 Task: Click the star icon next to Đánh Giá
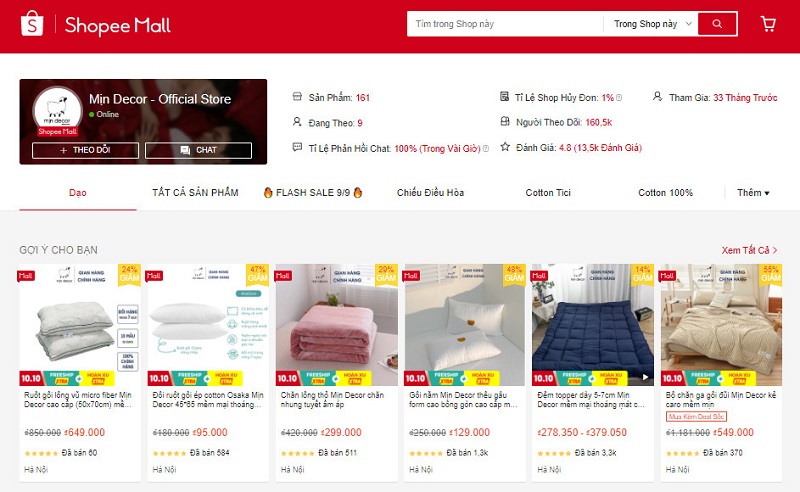pos(505,147)
